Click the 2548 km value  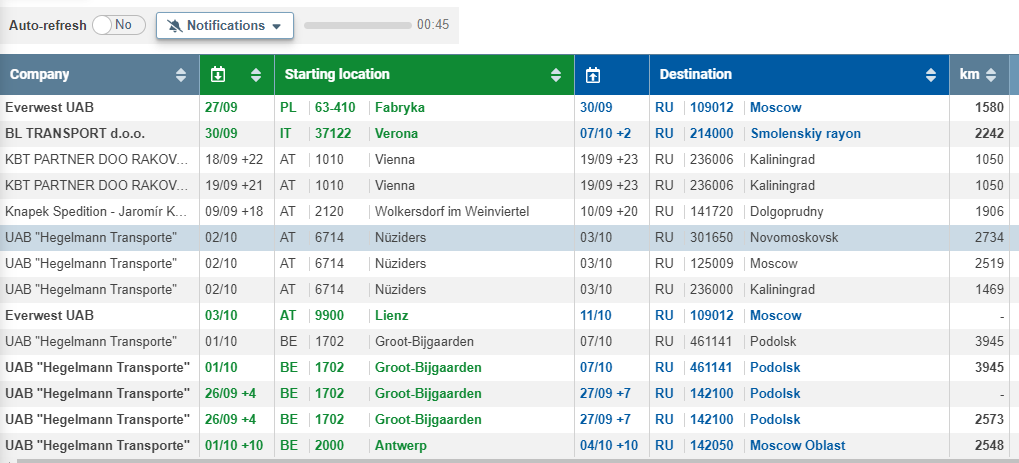click(989, 445)
